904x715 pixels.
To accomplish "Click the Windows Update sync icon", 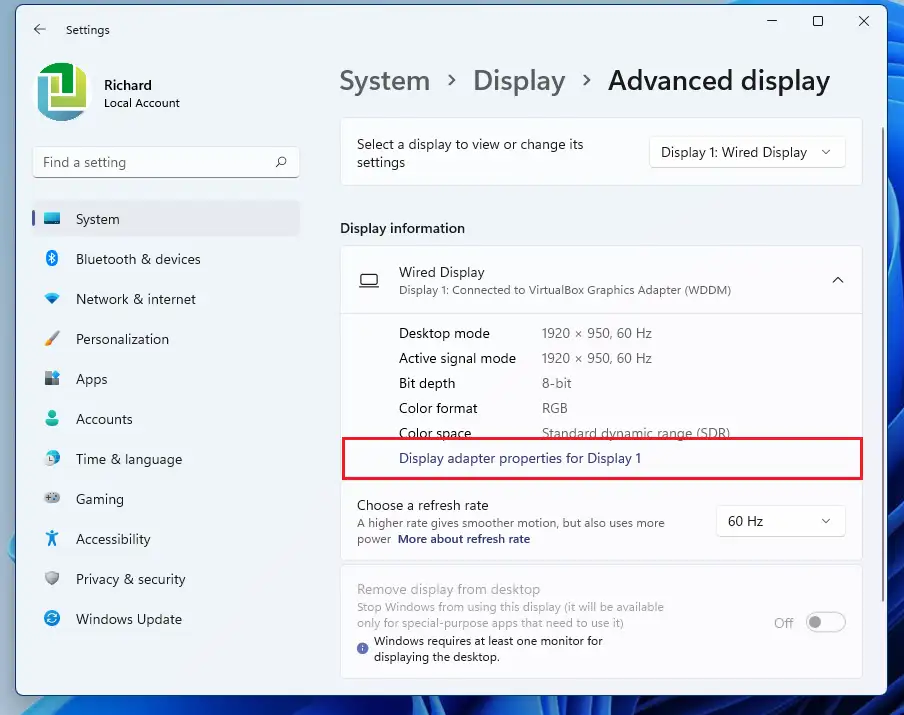I will (52, 618).
